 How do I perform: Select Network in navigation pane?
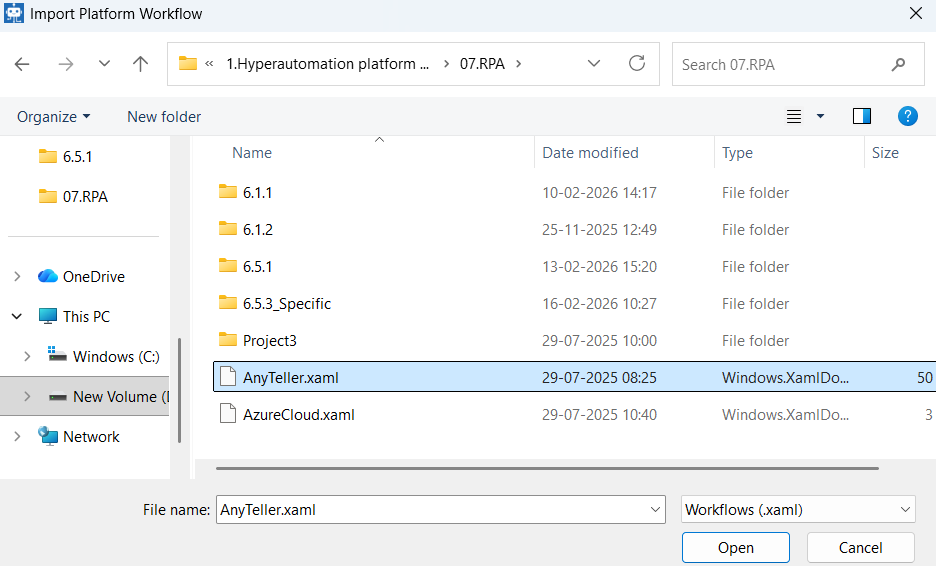click(79, 436)
